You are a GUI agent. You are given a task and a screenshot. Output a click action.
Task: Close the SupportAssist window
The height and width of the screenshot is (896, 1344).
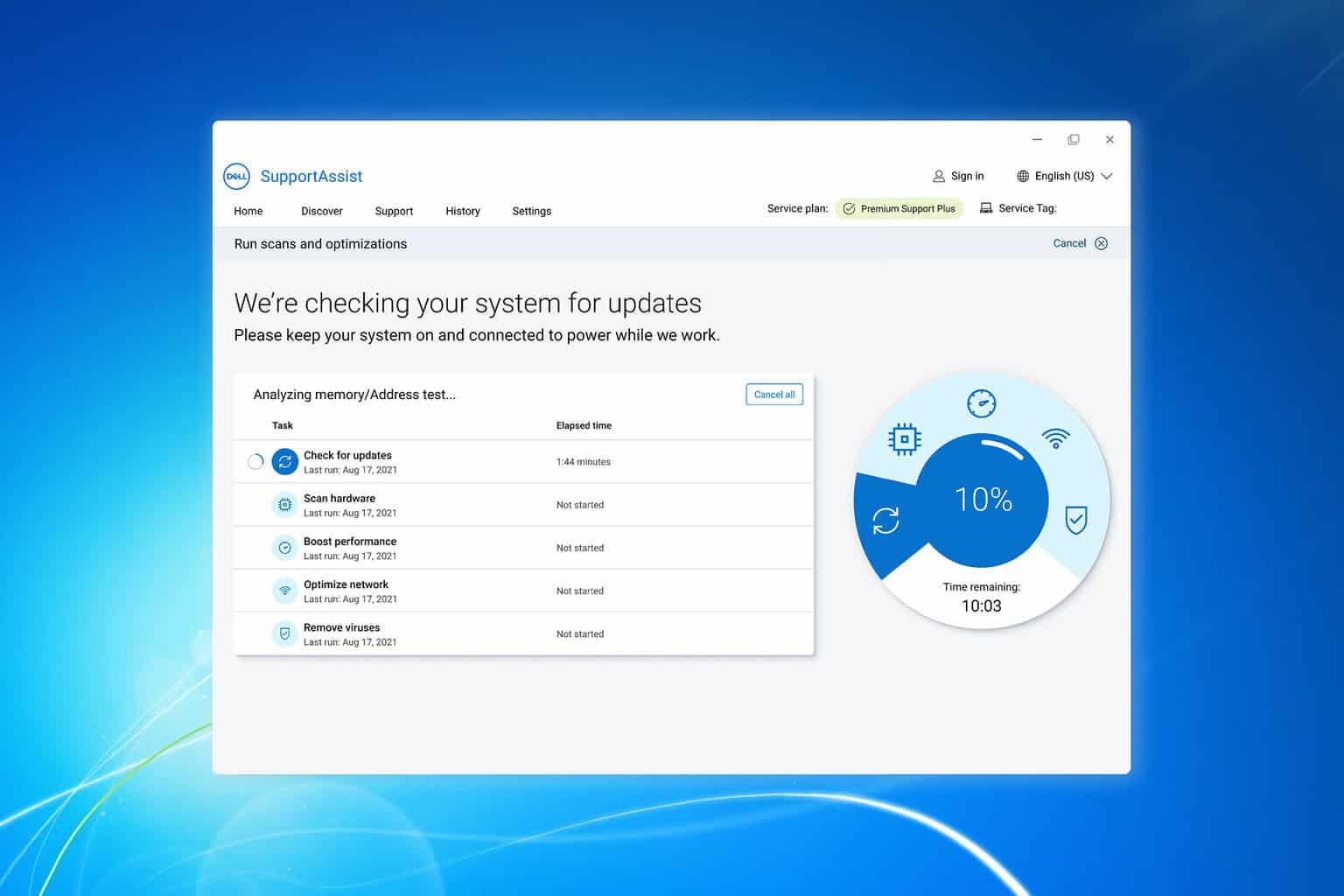click(x=1109, y=139)
